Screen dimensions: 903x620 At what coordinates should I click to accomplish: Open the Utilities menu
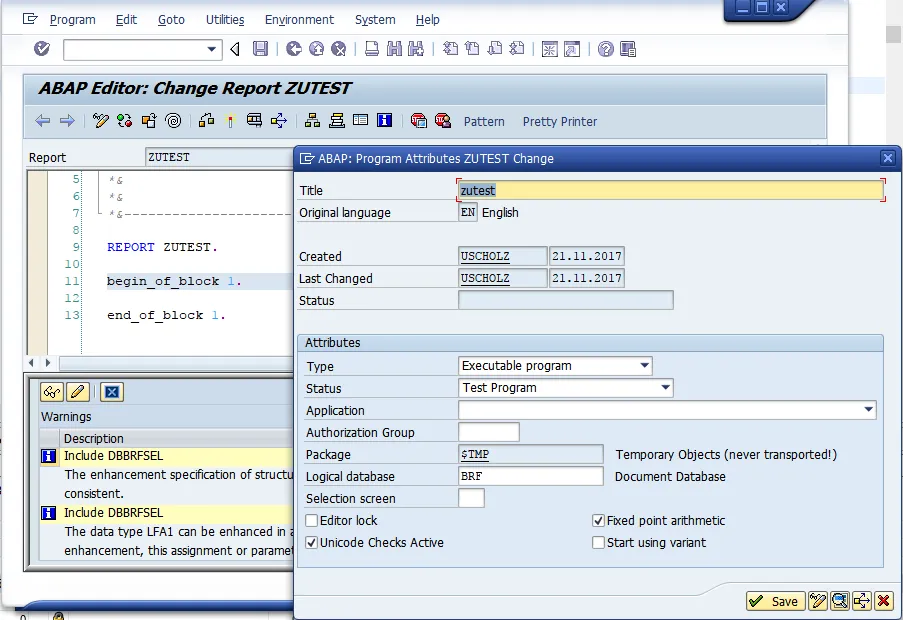pos(225,20)
